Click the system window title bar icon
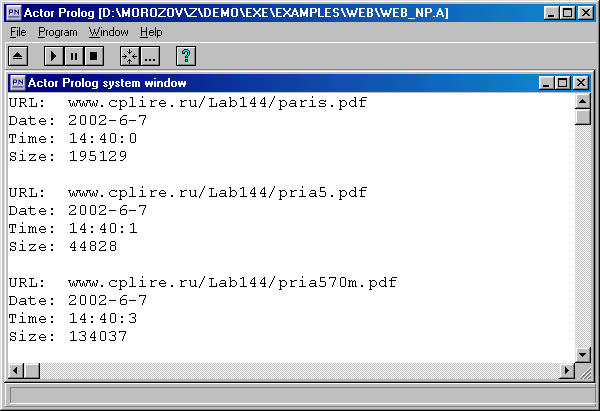 coord(18,83)
